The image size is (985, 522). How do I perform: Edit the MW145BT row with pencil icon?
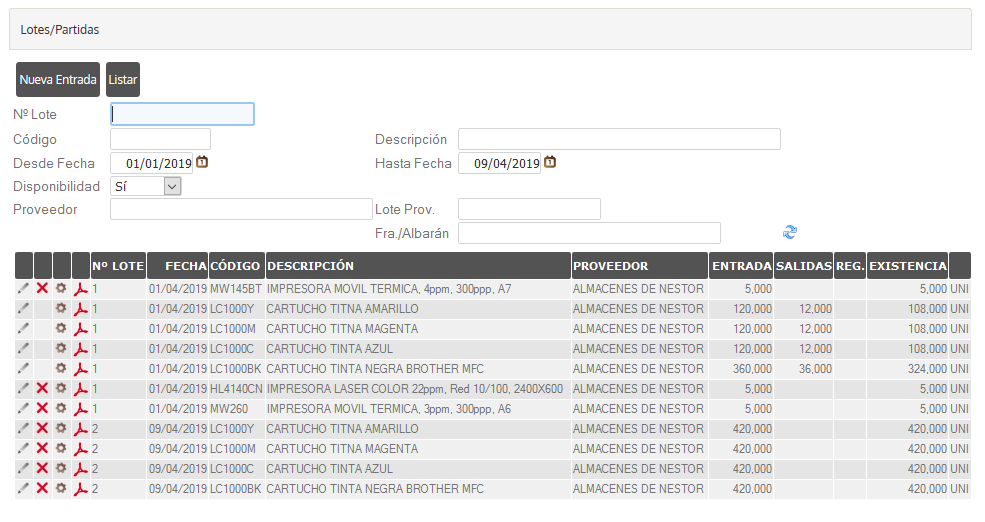click(x=24, y=289)
